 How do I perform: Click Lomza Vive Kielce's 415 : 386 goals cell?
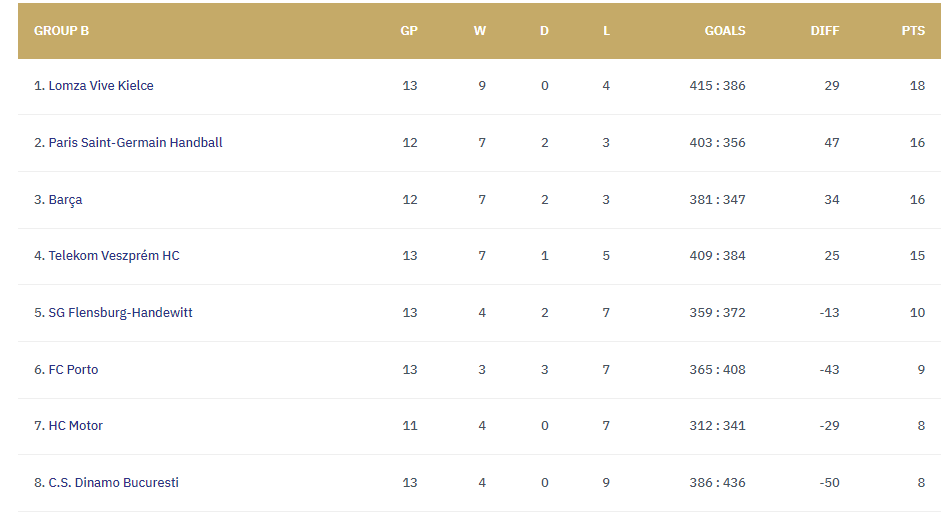(x=717, y=86)
